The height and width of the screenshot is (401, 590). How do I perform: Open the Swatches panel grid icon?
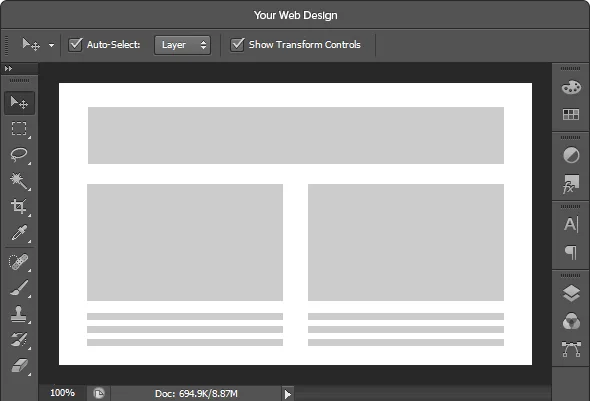click(571, 114)
